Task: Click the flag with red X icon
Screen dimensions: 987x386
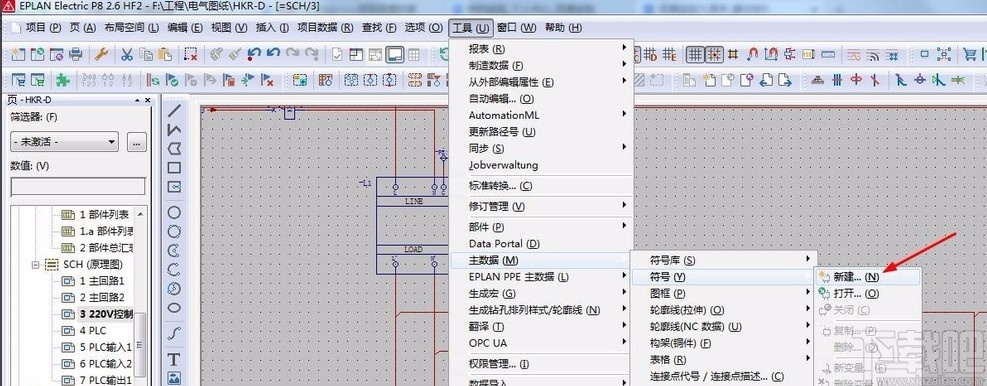Action: tap(268, 80)
